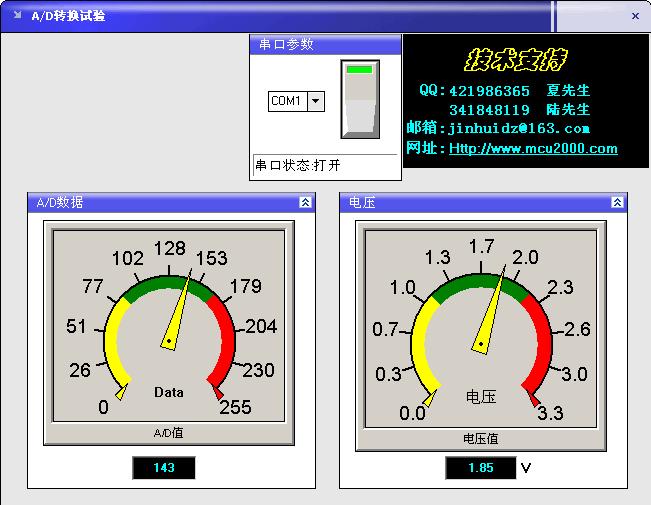Click the yellow min marker at 0

(122, 392)
